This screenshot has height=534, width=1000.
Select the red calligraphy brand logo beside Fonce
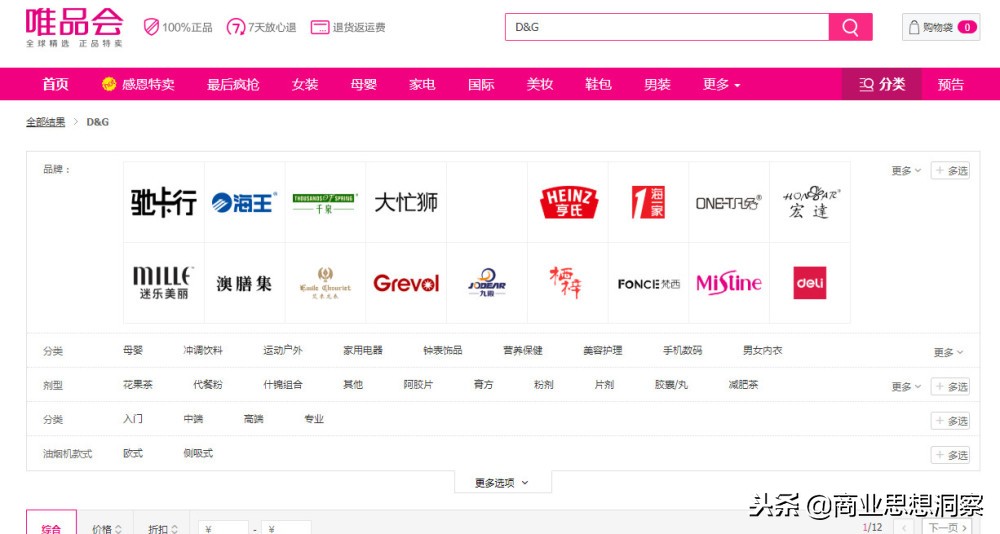click(568, 283)
